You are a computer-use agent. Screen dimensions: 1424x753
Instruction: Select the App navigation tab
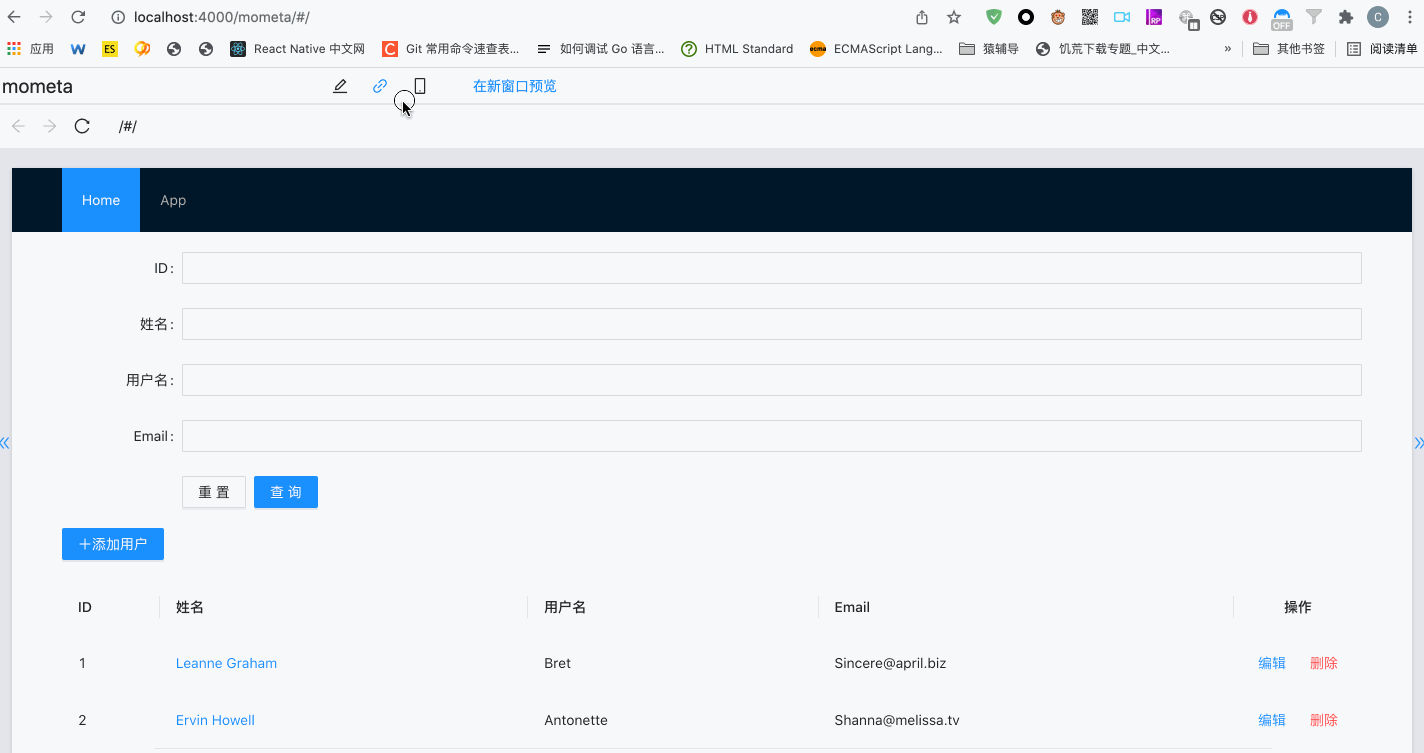point(173,200)
